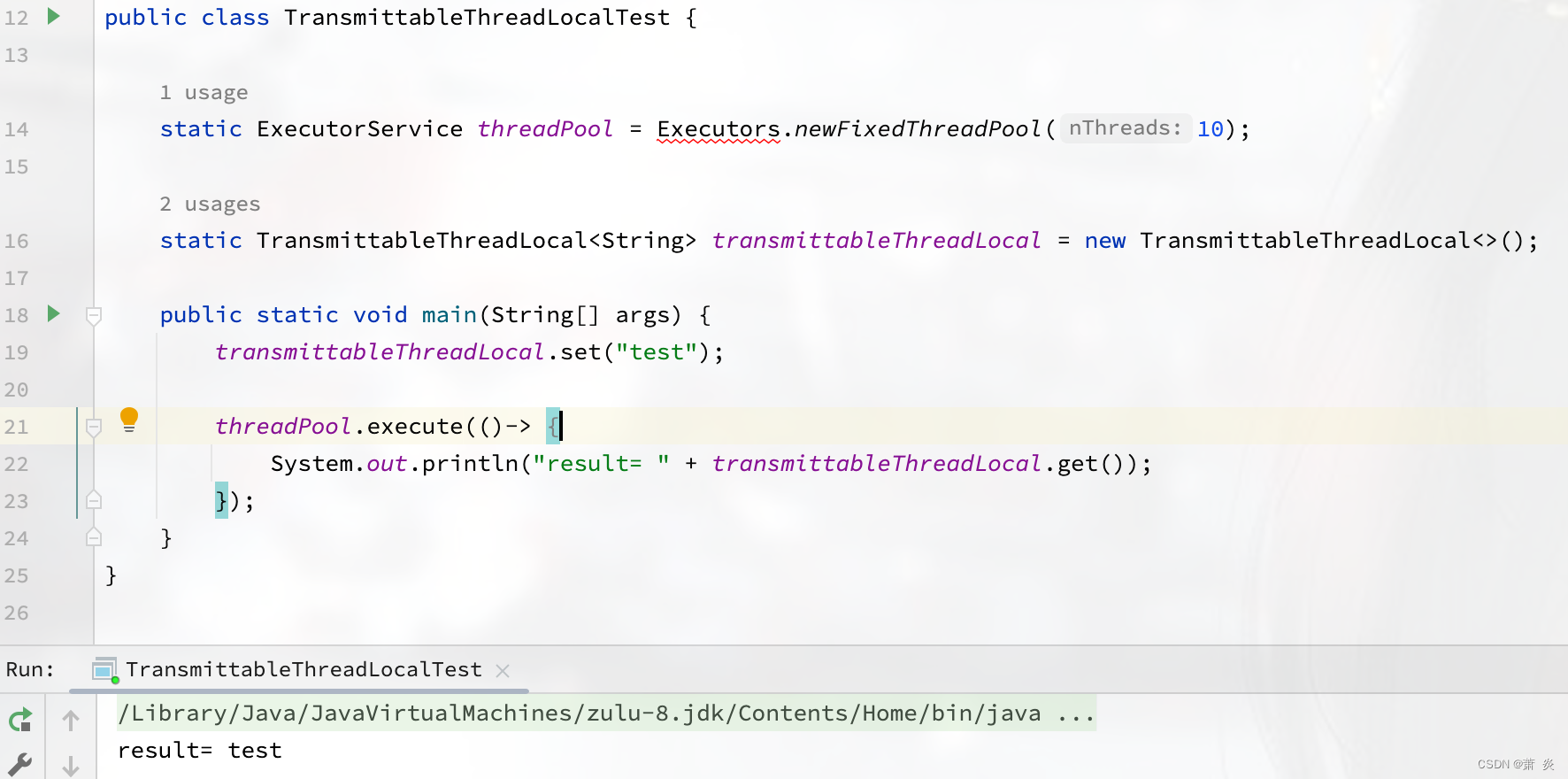Viewport: 1568px width, 779px height.
Task: Click the underlined Executors error reference
Action: tap(719, 129)
